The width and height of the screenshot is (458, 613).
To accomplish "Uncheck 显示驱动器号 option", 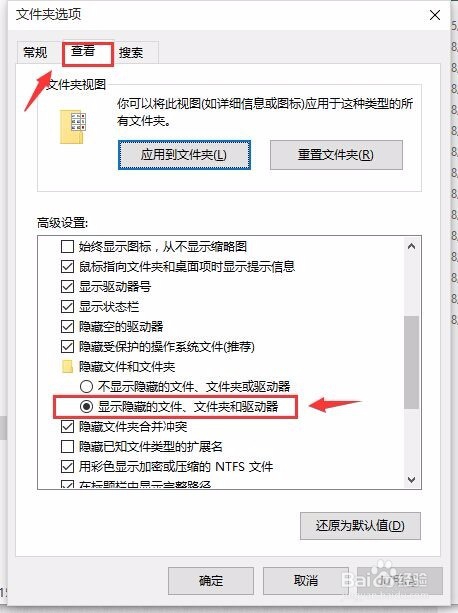I will (x=67, y=287).
